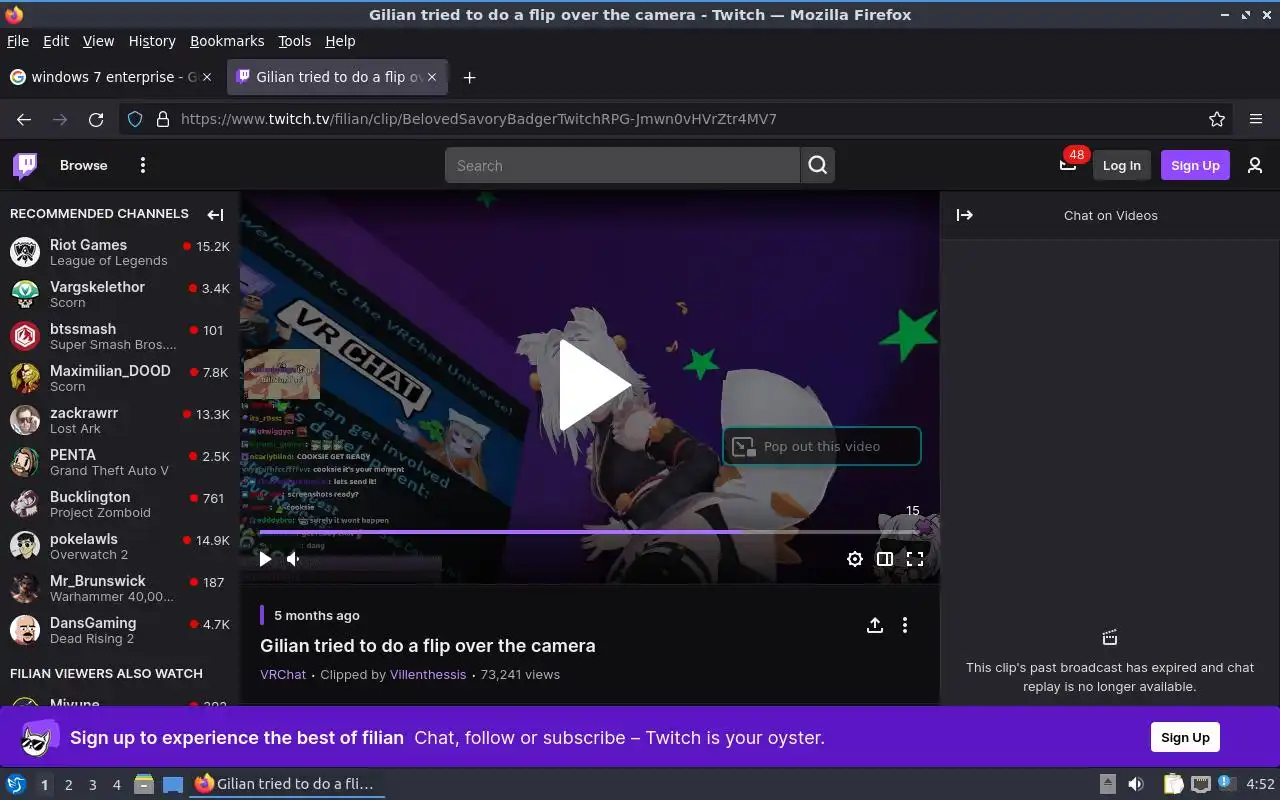1280x800 pixels.
Task: Click the Sign Up button in the top bar
Action: [1195, 165]
